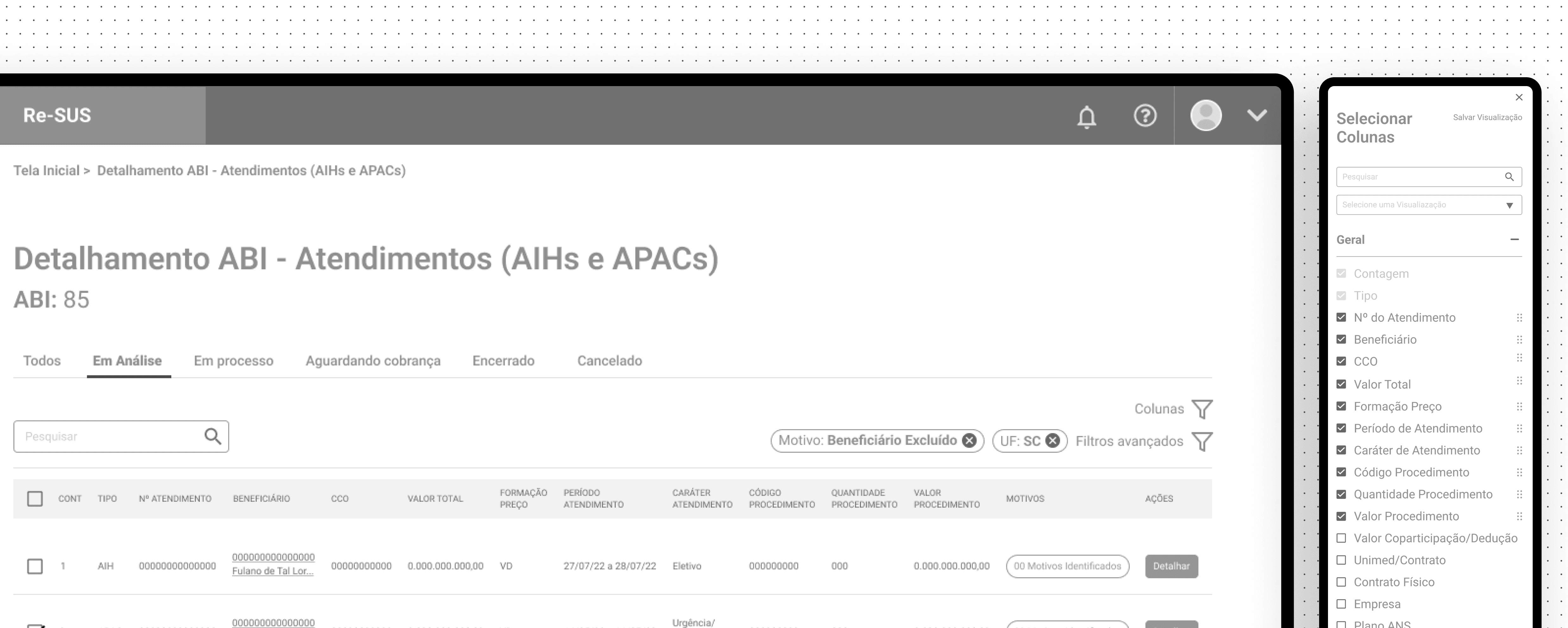Expand the user account chevron menu

pos(1256,116)
